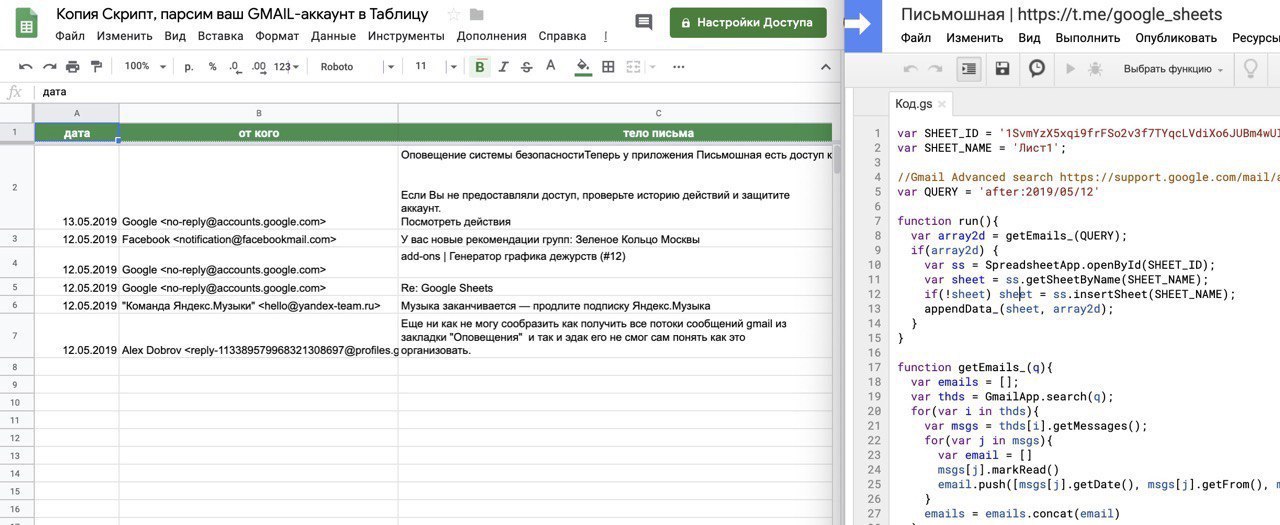This screenshot has width=1280, height=525.
Task: Open the Ресурсы menu
Action: click(1255, 38)
